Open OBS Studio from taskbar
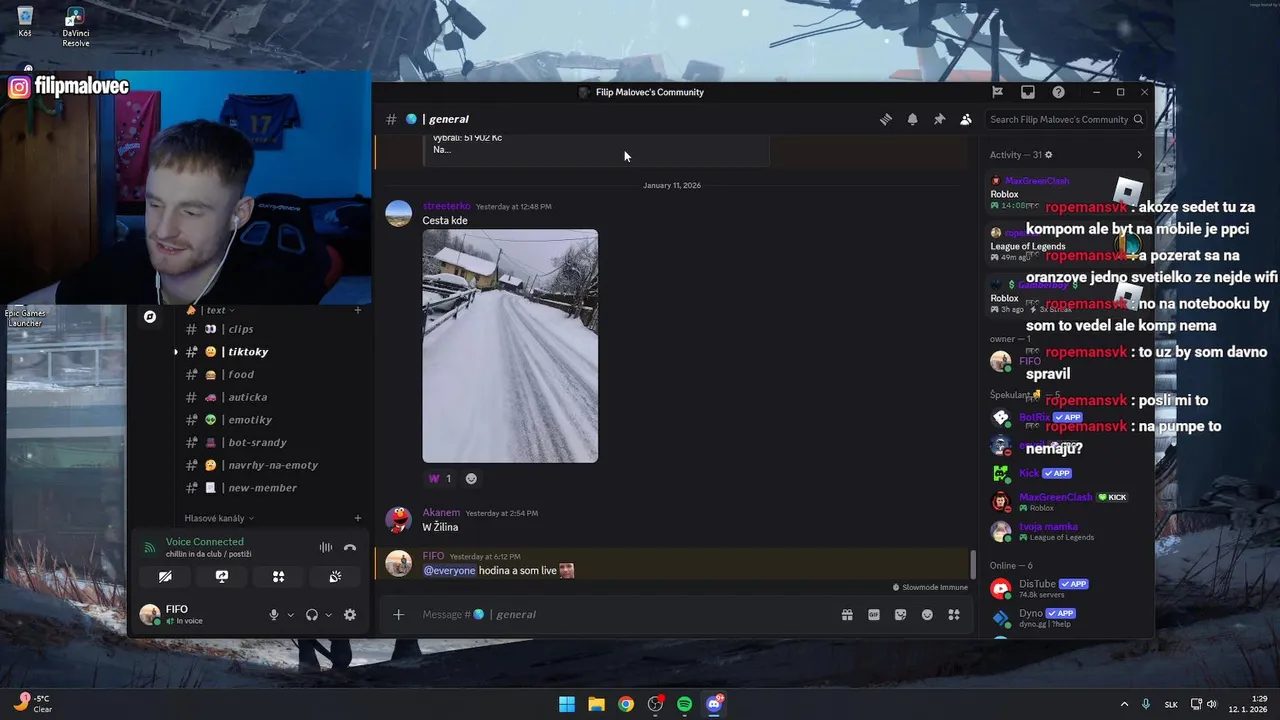The width and height of the screenshot is (1280, 720). tap(655, 704)
